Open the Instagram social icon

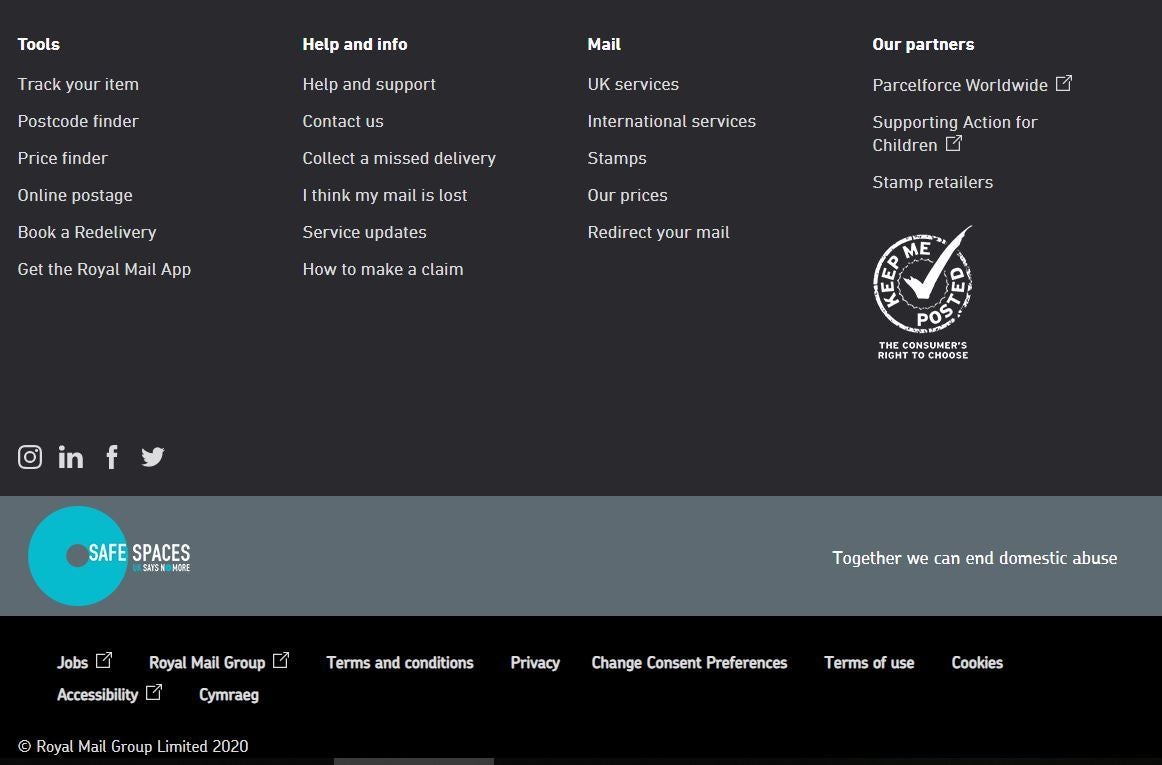click(30, 457)
